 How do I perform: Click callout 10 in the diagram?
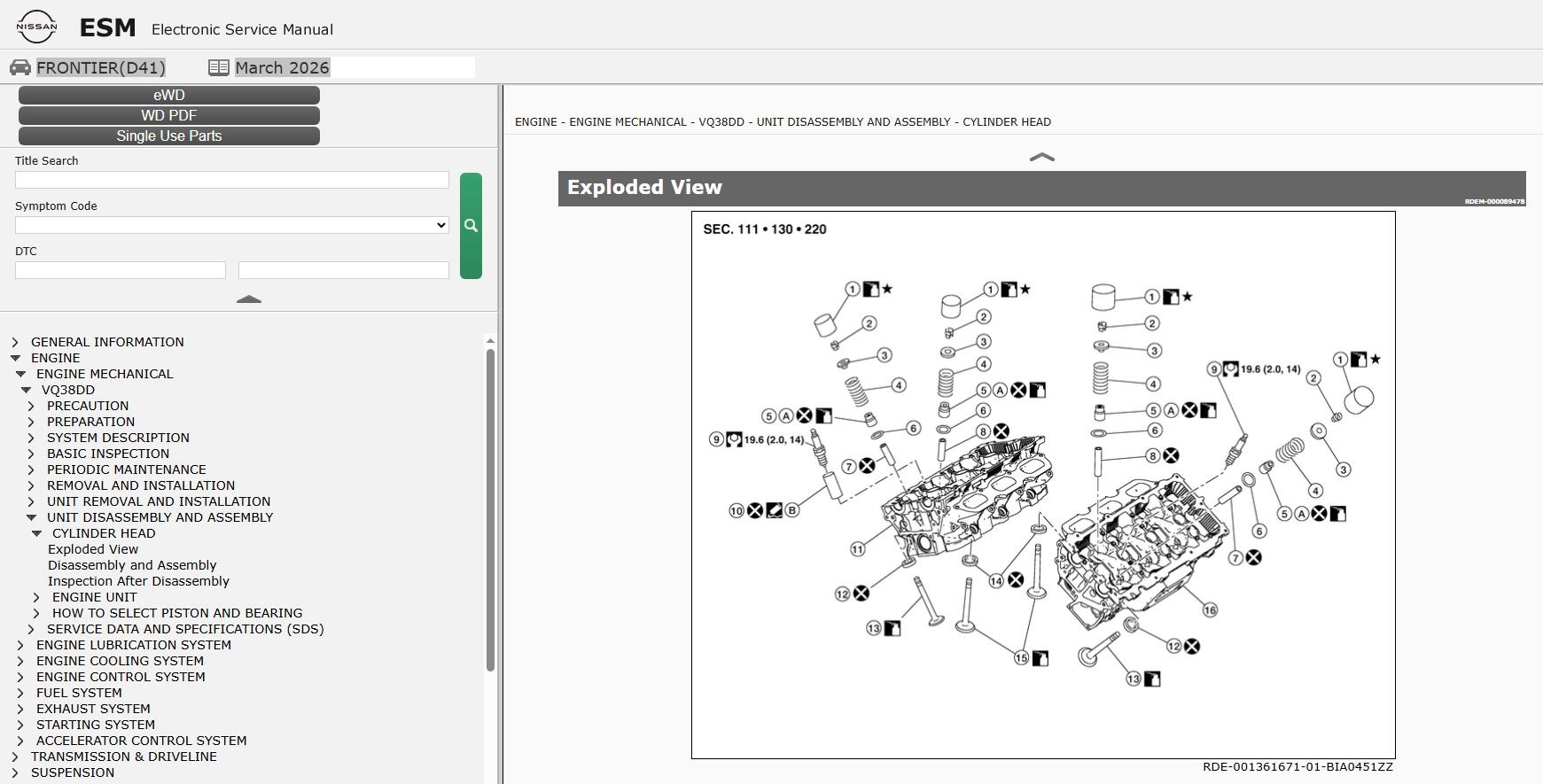pos(736,510)
